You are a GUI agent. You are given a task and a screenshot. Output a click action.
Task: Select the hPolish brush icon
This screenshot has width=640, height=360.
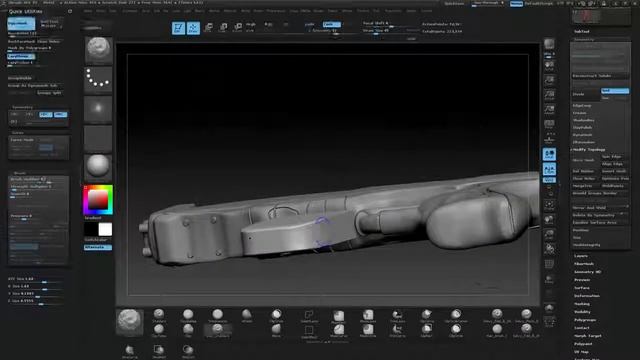247,315
